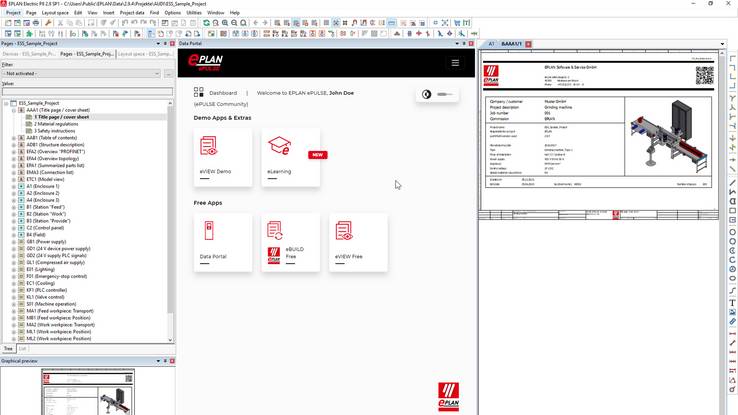Viewport: 738px width, 415px height.
Task: Open the eVIEW Demo app card
Action: click(x=223, y=157)
